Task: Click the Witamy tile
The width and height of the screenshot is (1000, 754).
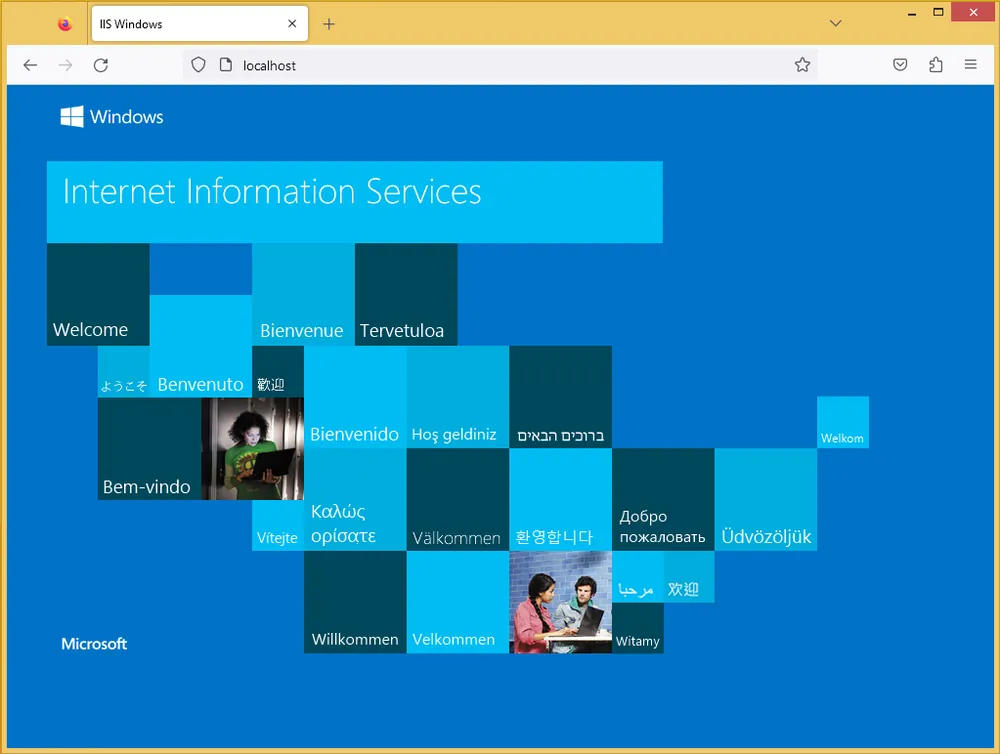Action: pos(638,628)
